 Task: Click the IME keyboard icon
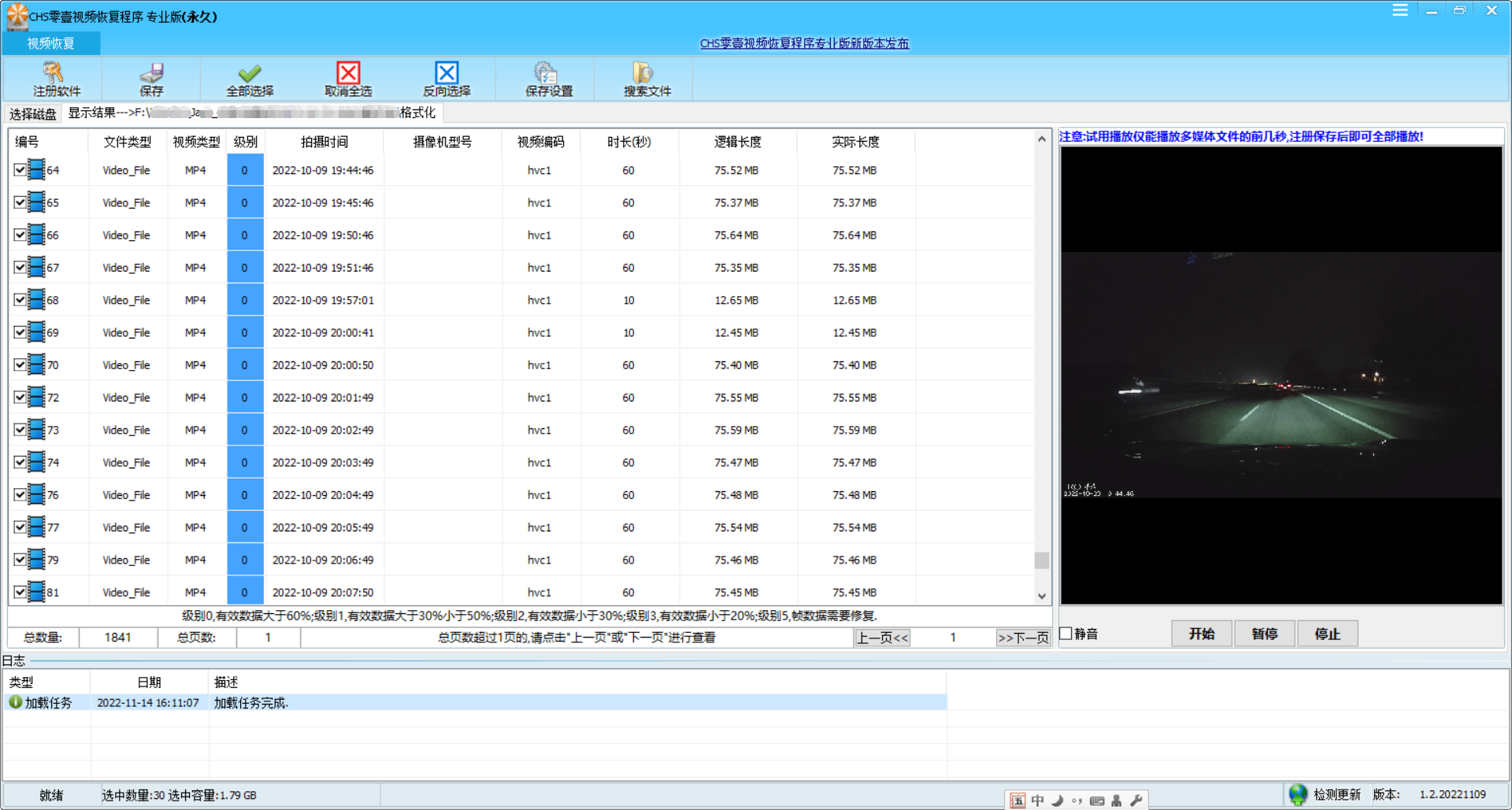coord(1097,801)
